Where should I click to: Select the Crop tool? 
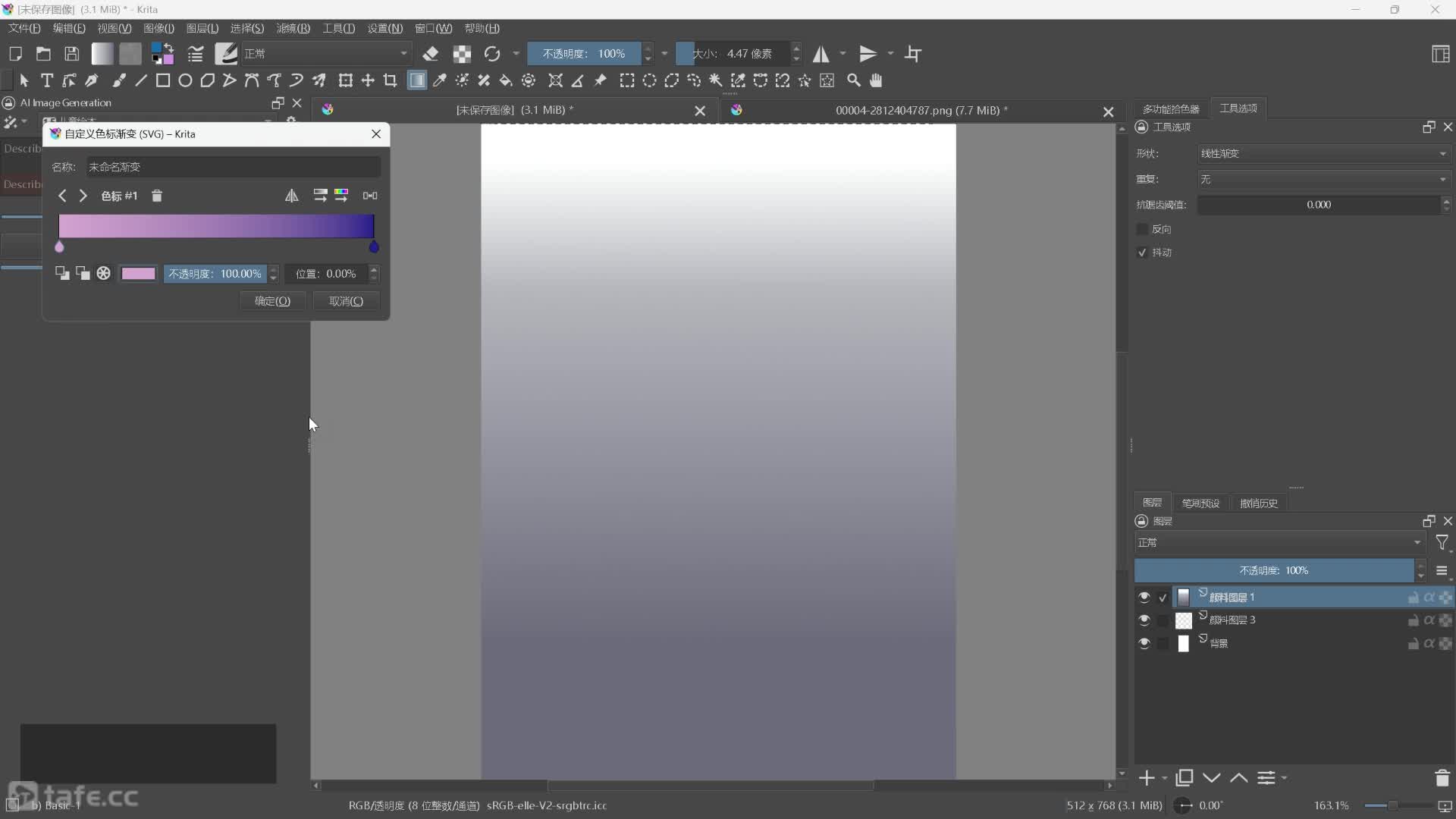(x=390, y=80)
